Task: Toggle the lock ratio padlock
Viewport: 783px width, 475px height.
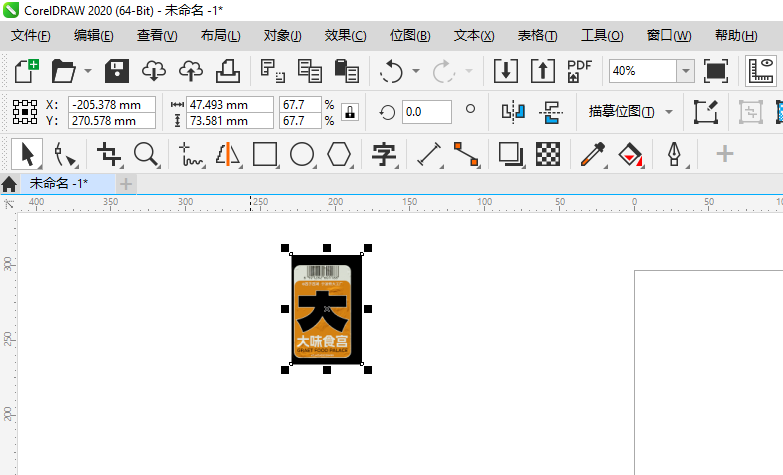Action: coord(350,112)
